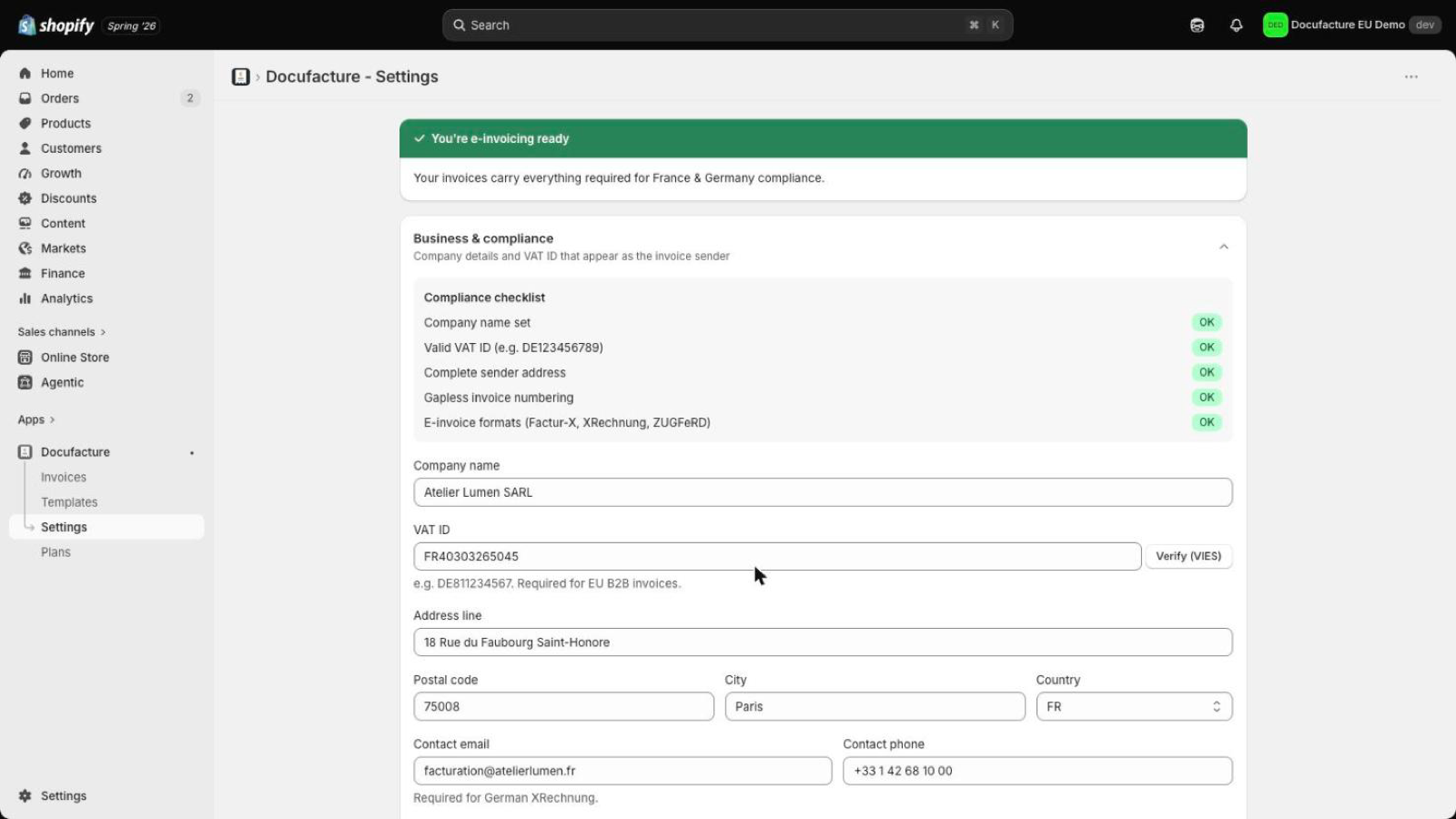The width and height of the screenshot is (1456, 819).
Task: Click the dev badge in top bar
Action: [x=1425, y=25]
